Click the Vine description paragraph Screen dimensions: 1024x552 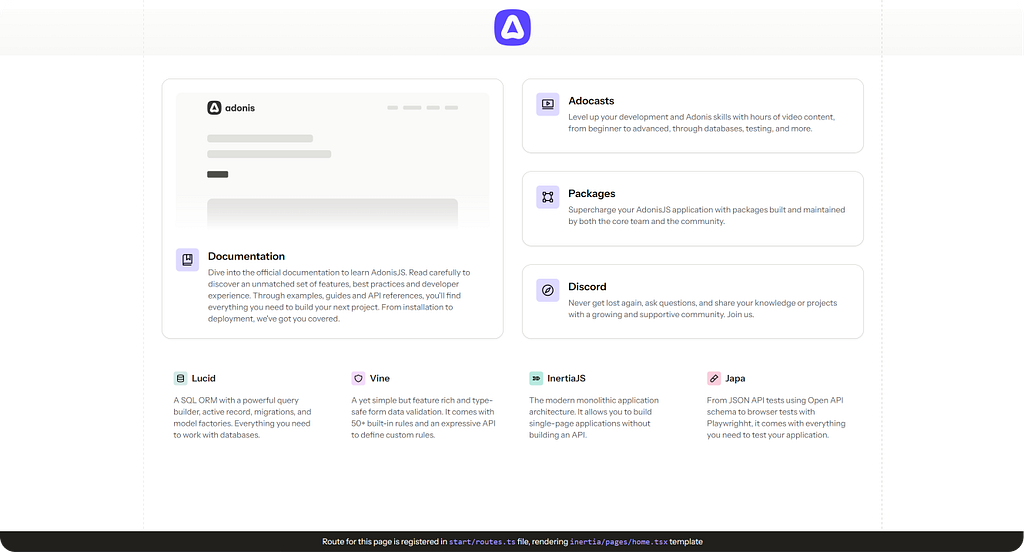423,417
